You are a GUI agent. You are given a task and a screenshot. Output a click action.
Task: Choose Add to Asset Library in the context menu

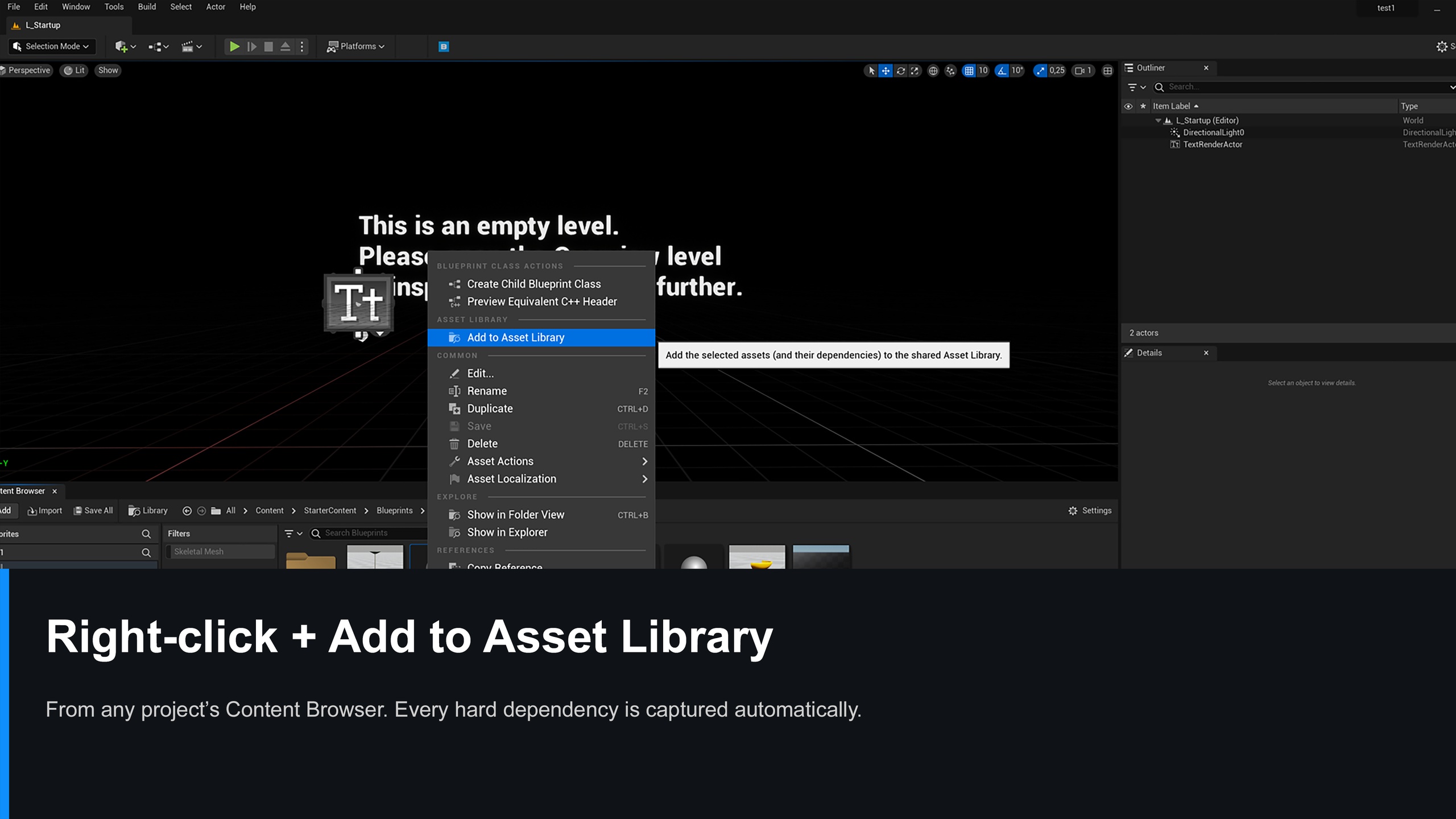541,338
